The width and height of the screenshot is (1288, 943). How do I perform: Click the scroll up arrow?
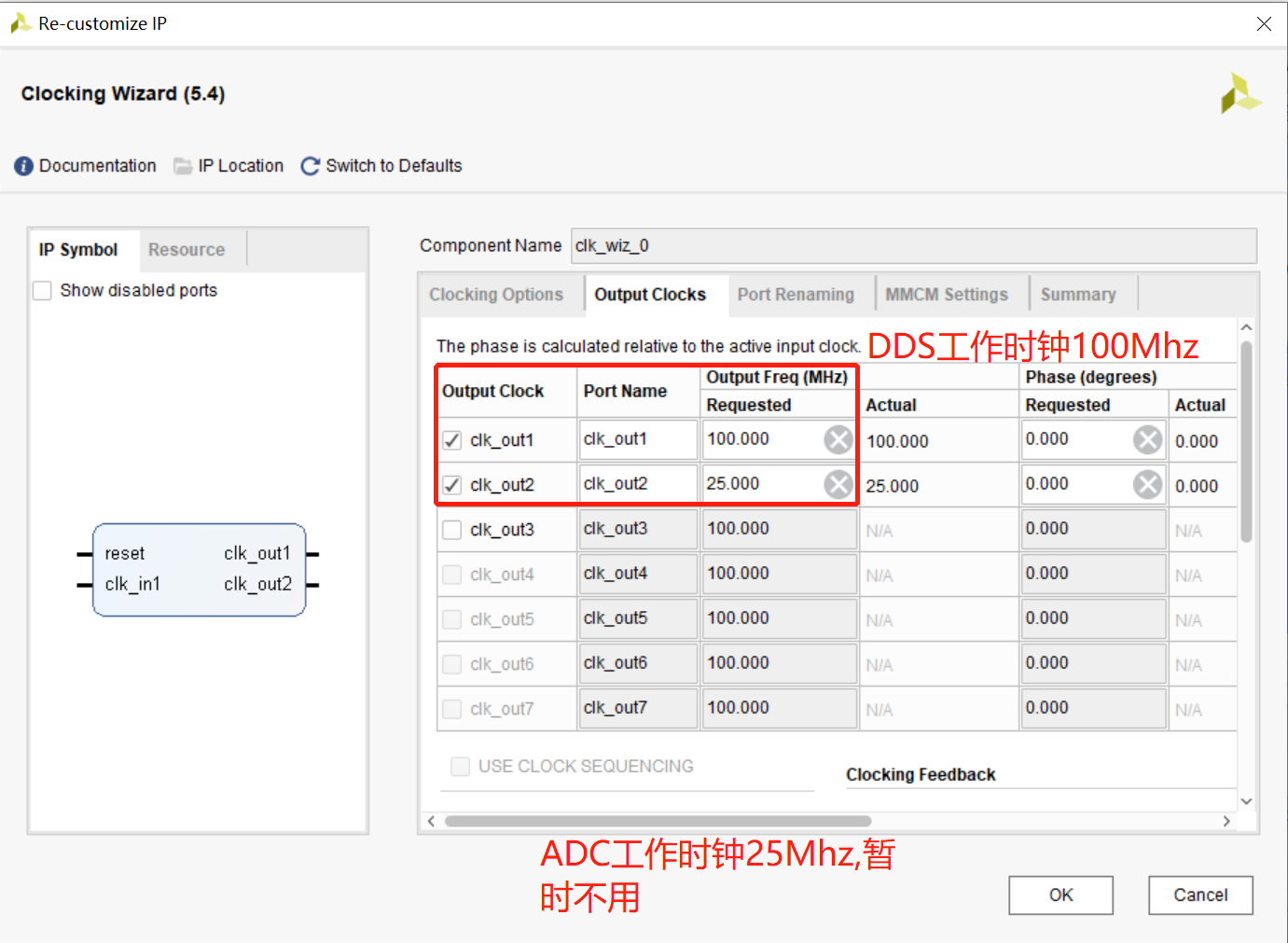1247,328
